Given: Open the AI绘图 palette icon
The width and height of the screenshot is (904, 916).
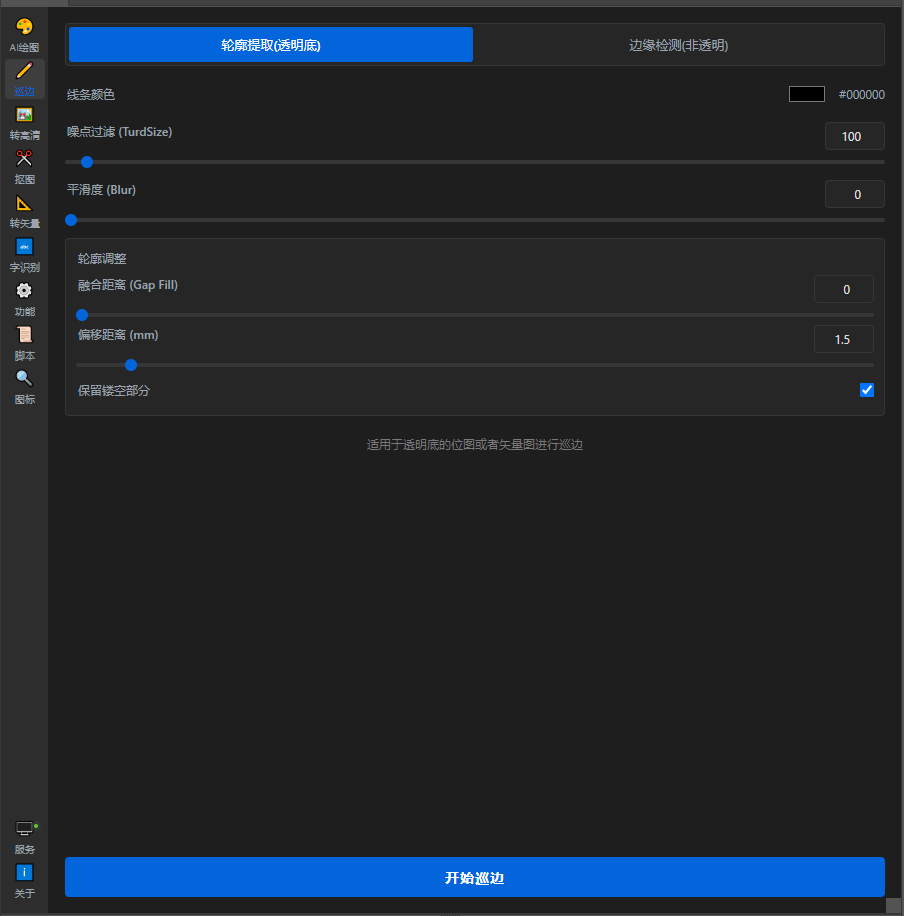Looking at the screenshot, I should pos(24,28).
